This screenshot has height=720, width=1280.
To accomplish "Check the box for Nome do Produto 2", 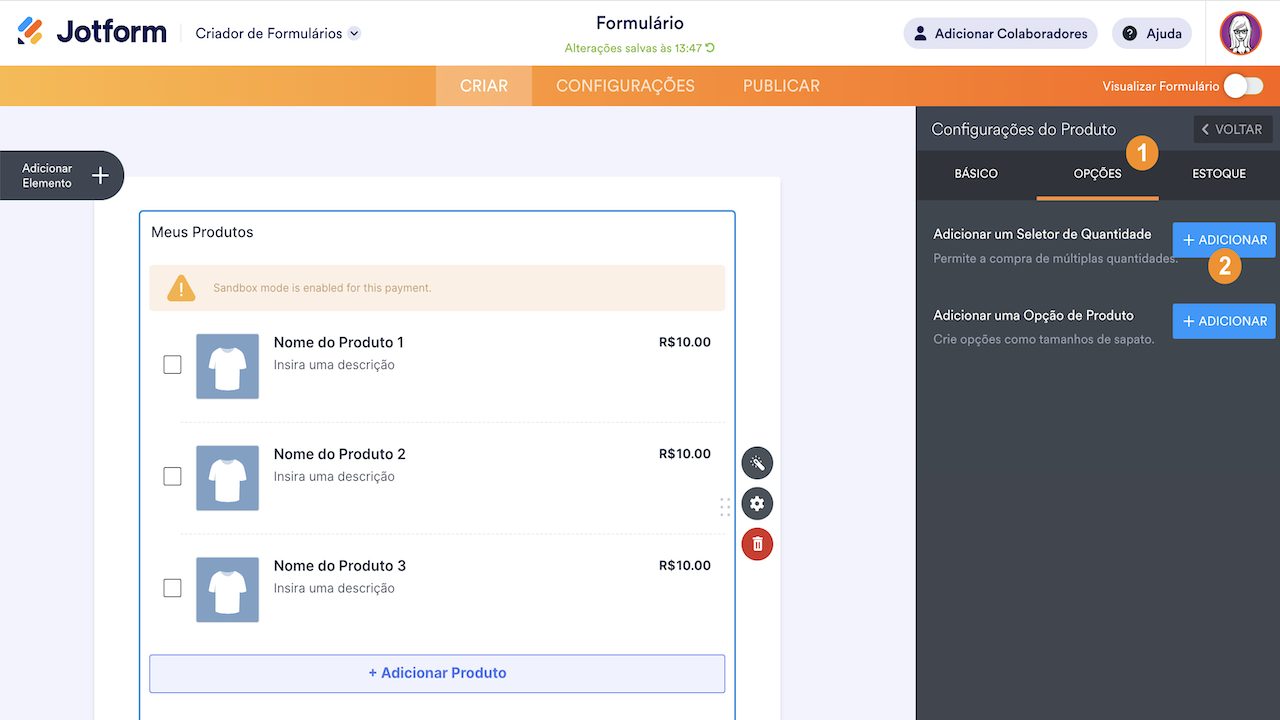I will point(172,476).
